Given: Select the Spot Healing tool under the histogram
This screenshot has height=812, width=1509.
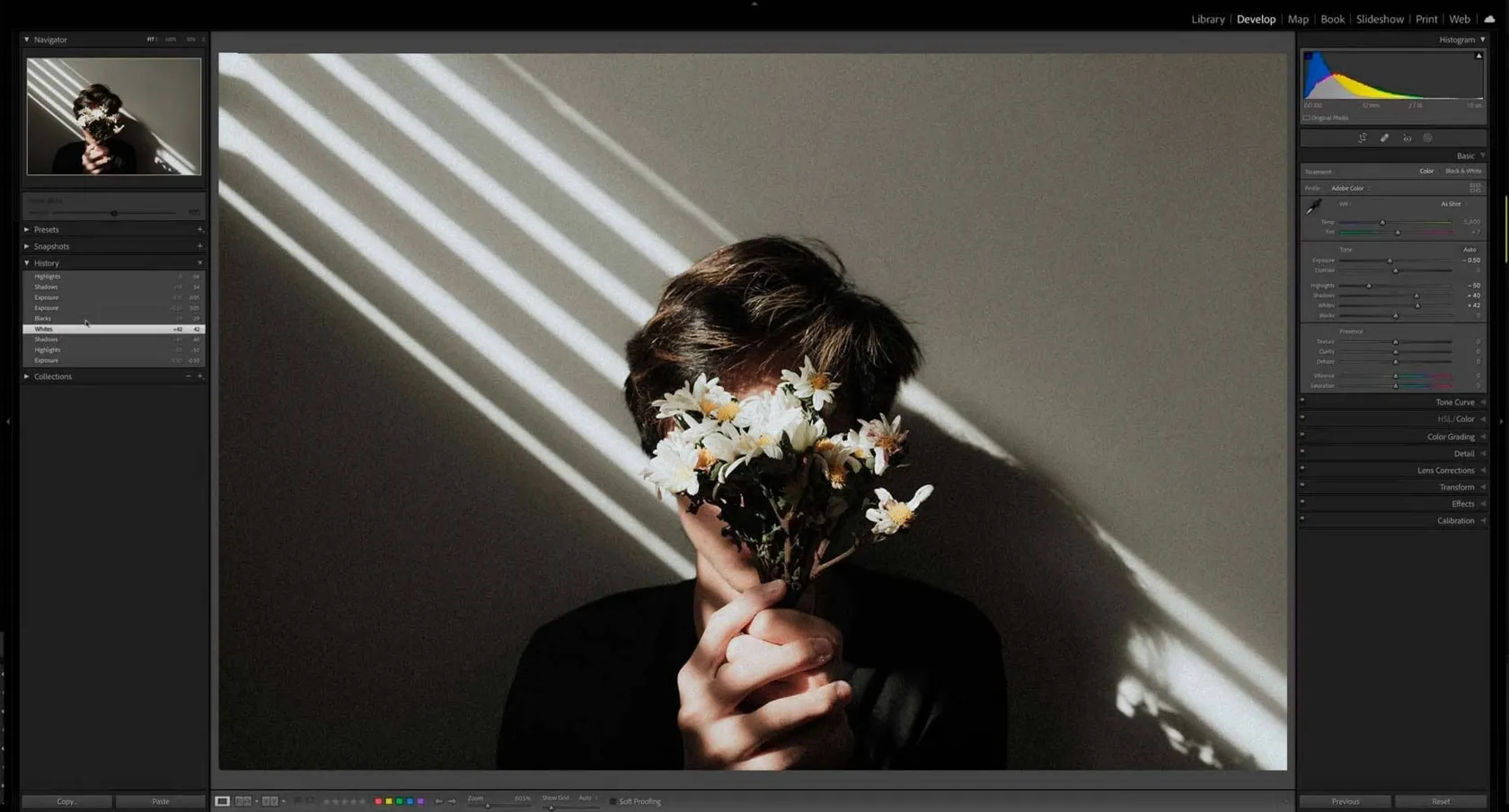Looking at the screenshot, I should click(x=1385, y=137).
